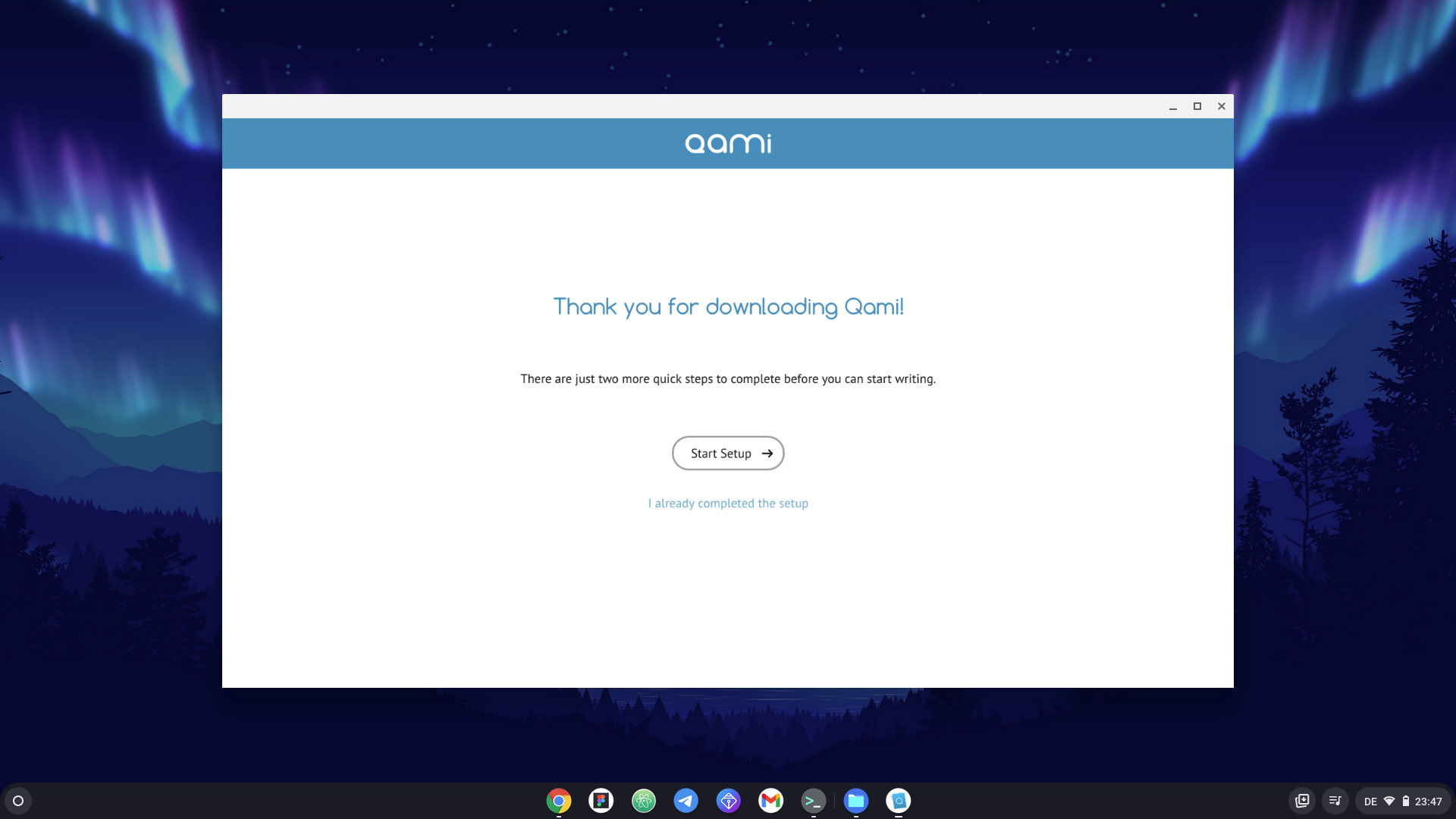Screen dimensions: 1456x819
Task: Open Google Chrome from the shelf
Action: tap(558, 801)
